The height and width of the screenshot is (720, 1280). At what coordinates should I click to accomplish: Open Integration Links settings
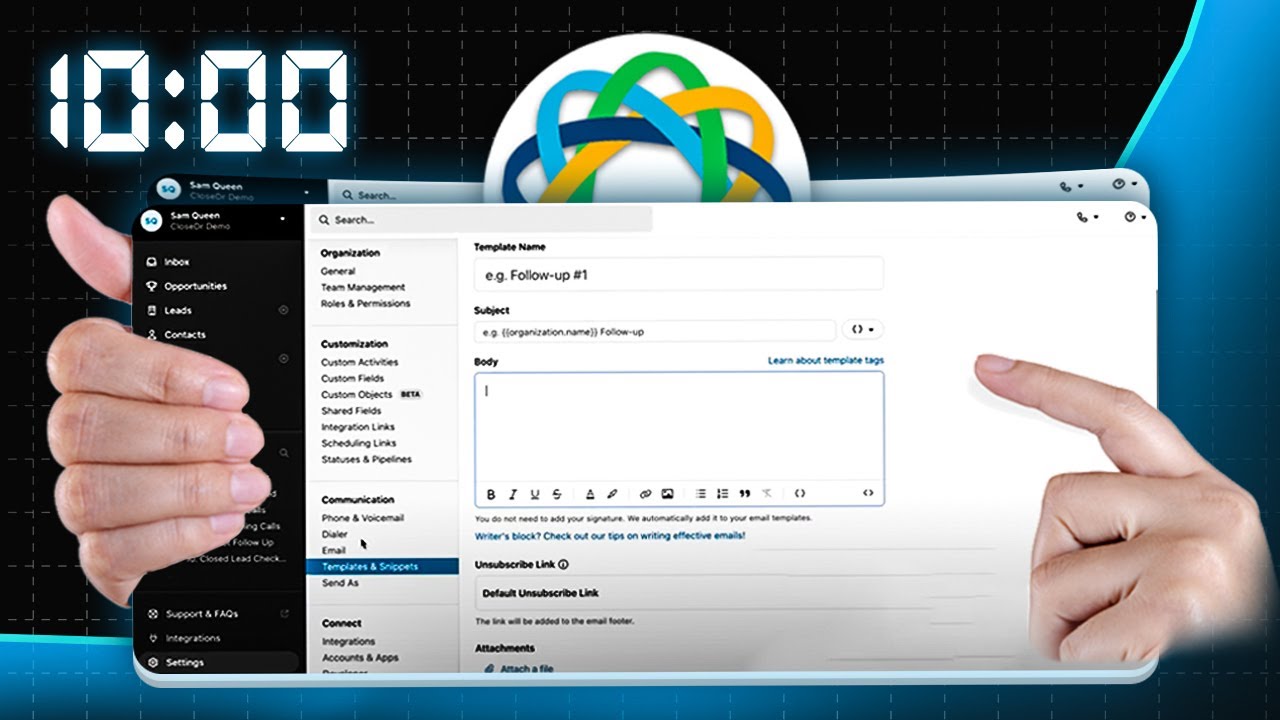coord(358,427)
